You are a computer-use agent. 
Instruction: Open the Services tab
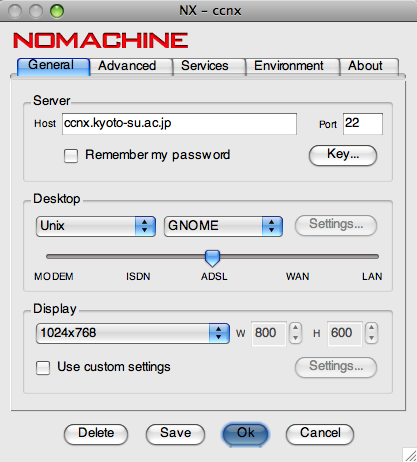[209, 66]
